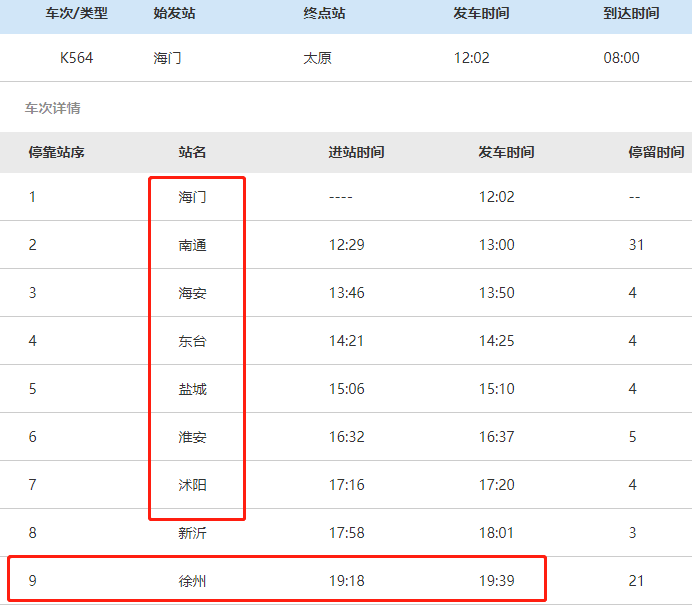Click the 19:18 arrival time for 徐州
Image resolution: width=692 pixels, height=607 pixels.
pyautogui.click(x=346, y=581)
